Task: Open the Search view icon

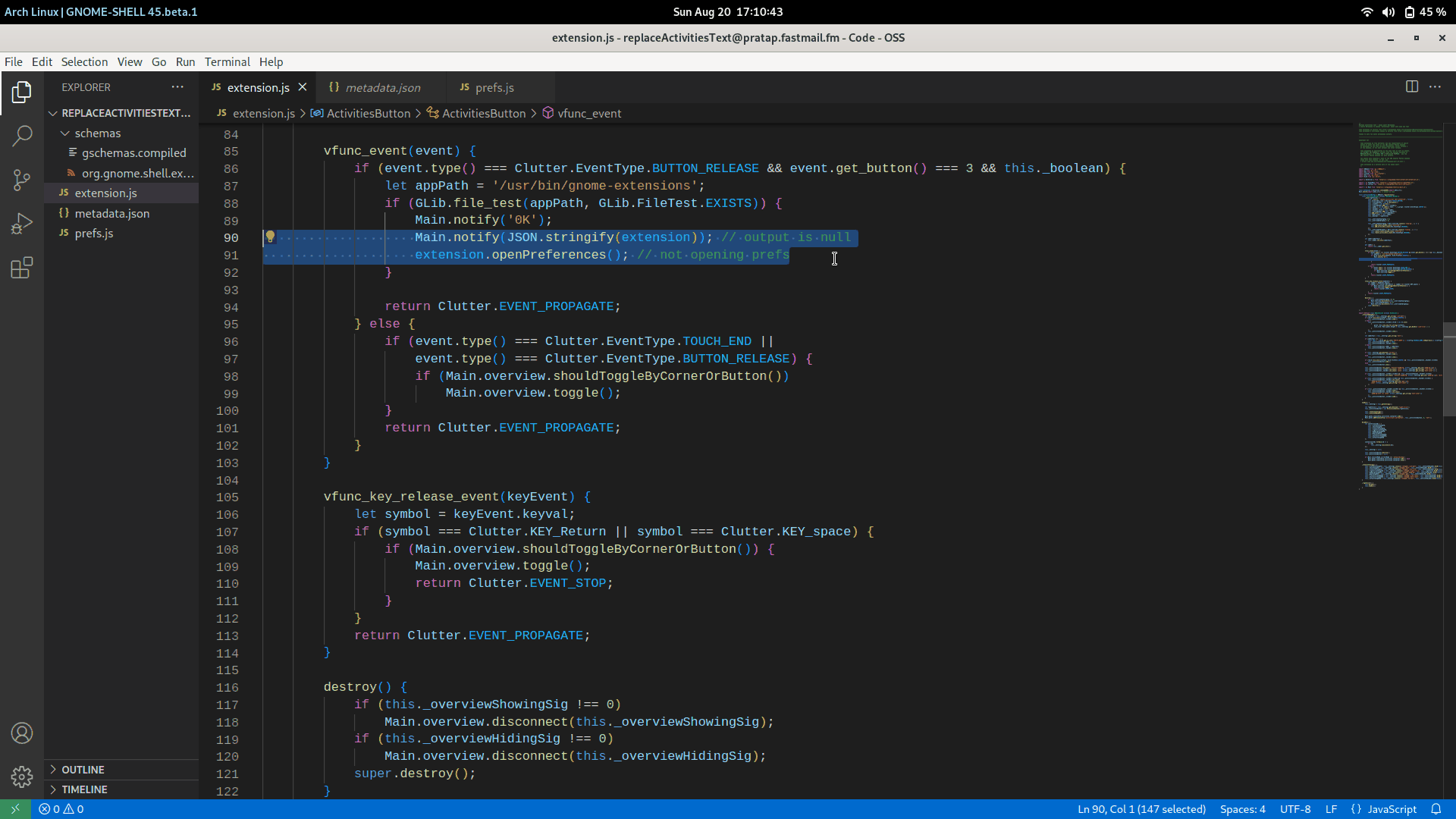Action: pyautogui.click(x=22, y=136)
